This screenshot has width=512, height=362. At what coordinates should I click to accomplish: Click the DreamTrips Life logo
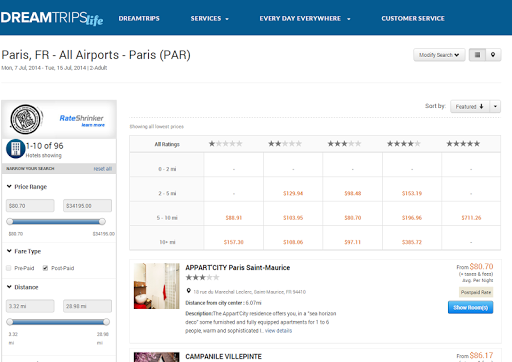pyautogui.click(x=52, y=18)
